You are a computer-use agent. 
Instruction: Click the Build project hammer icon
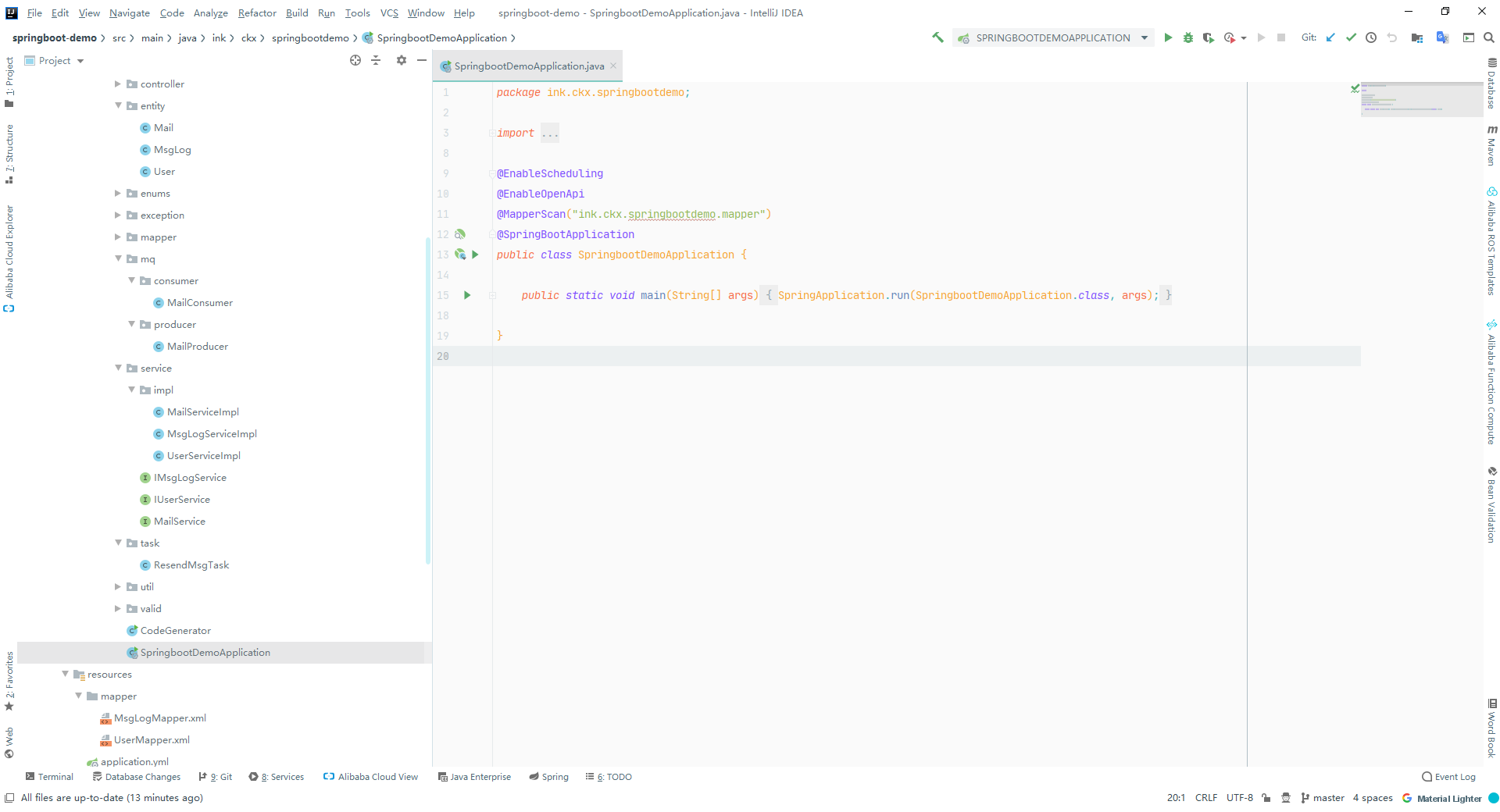point(937,37)
